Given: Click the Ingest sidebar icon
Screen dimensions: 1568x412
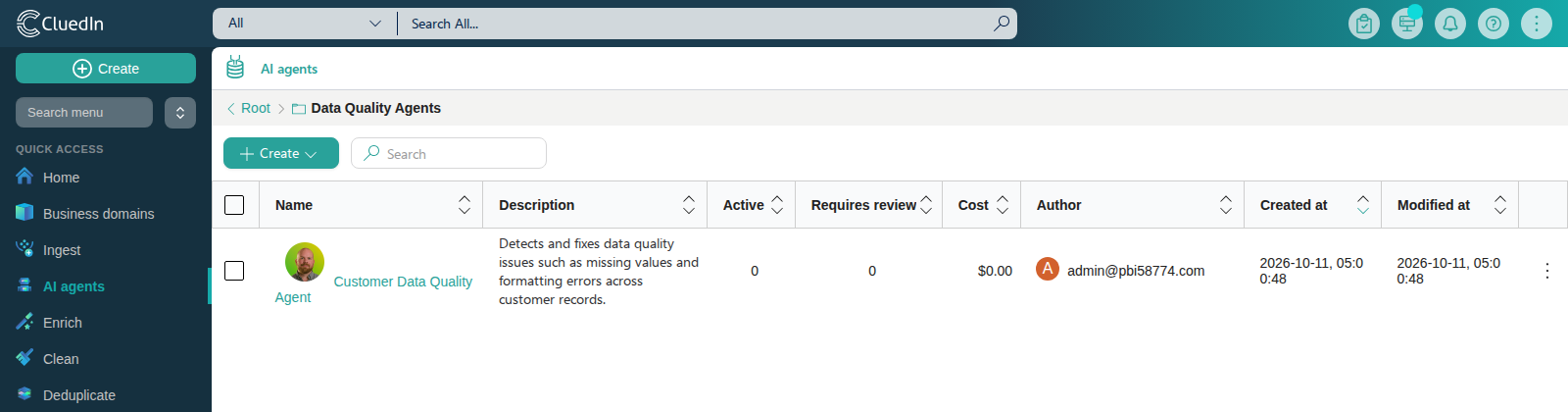Looking at the screenshot, I should [x=24, y=249].
